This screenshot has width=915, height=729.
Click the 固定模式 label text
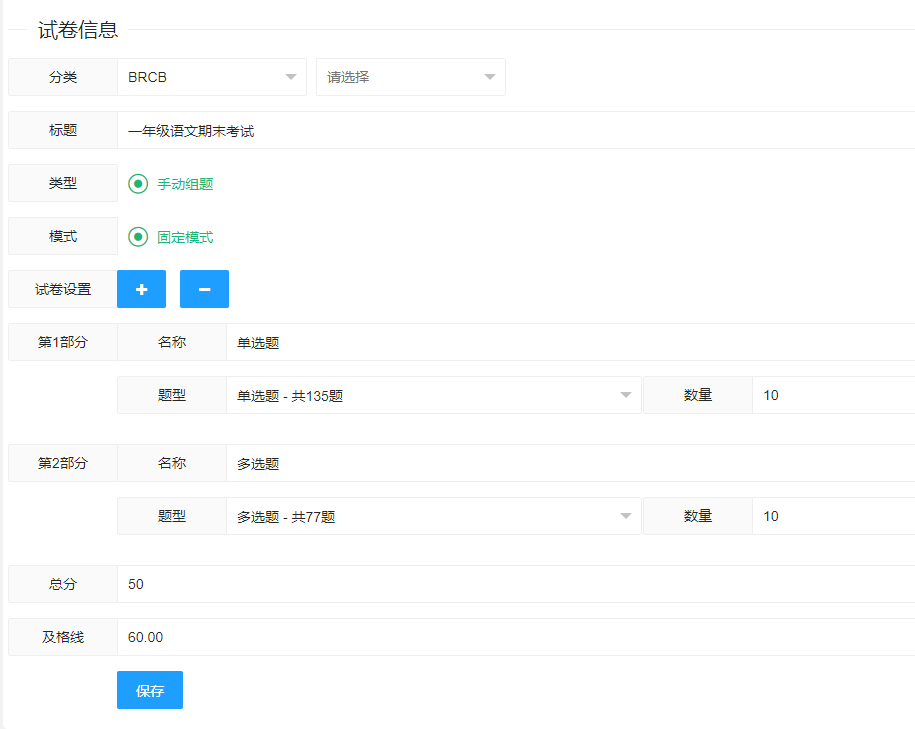tap(185, 237)
